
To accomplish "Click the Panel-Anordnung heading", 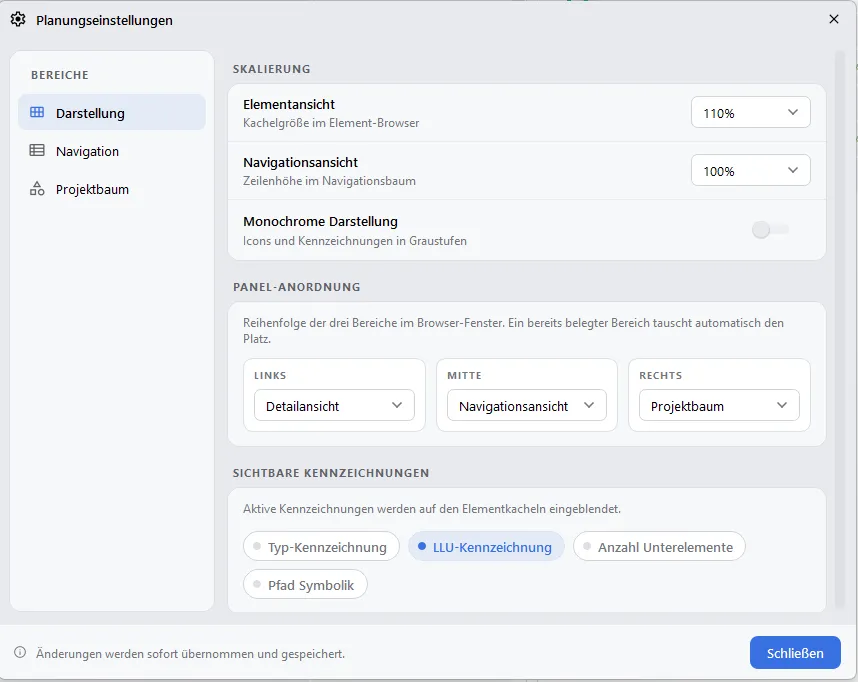I will (297, 287).
